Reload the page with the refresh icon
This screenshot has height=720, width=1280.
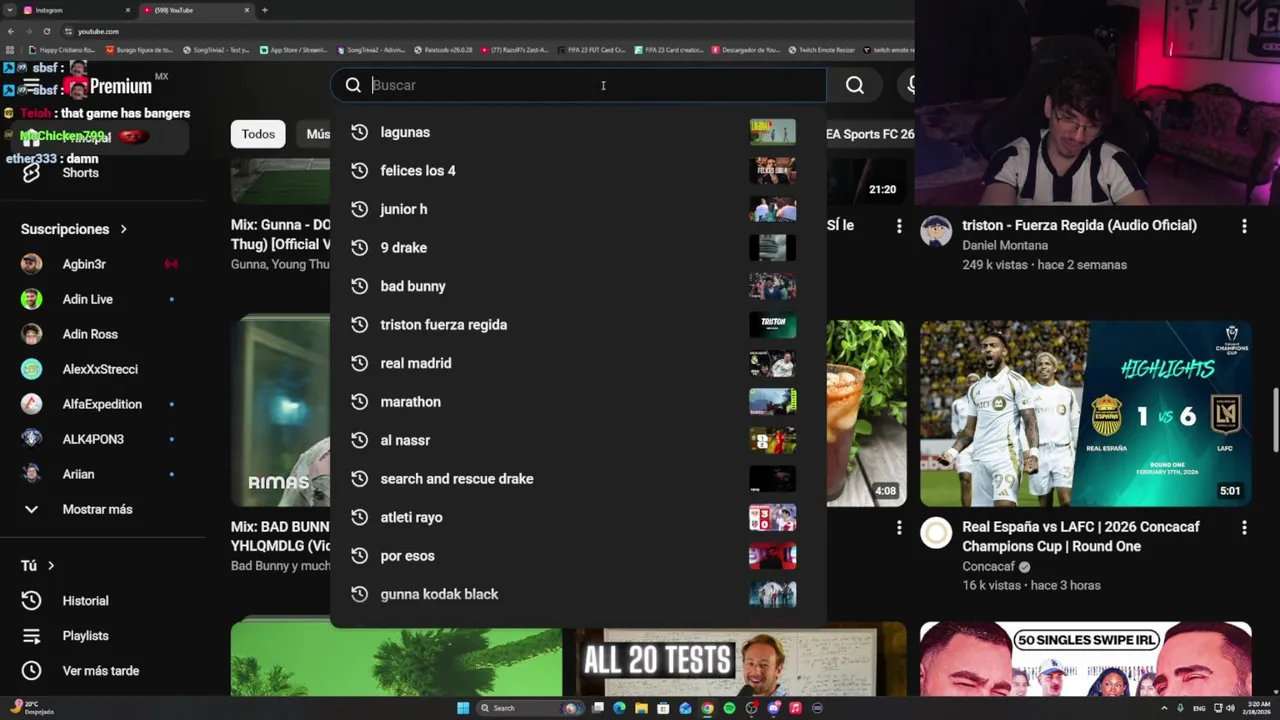click(x=47, y=31)
